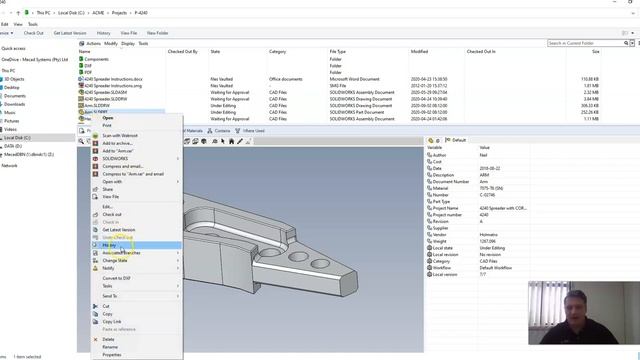
Task: Expand the Send To submenu
Action: [178, 296]
